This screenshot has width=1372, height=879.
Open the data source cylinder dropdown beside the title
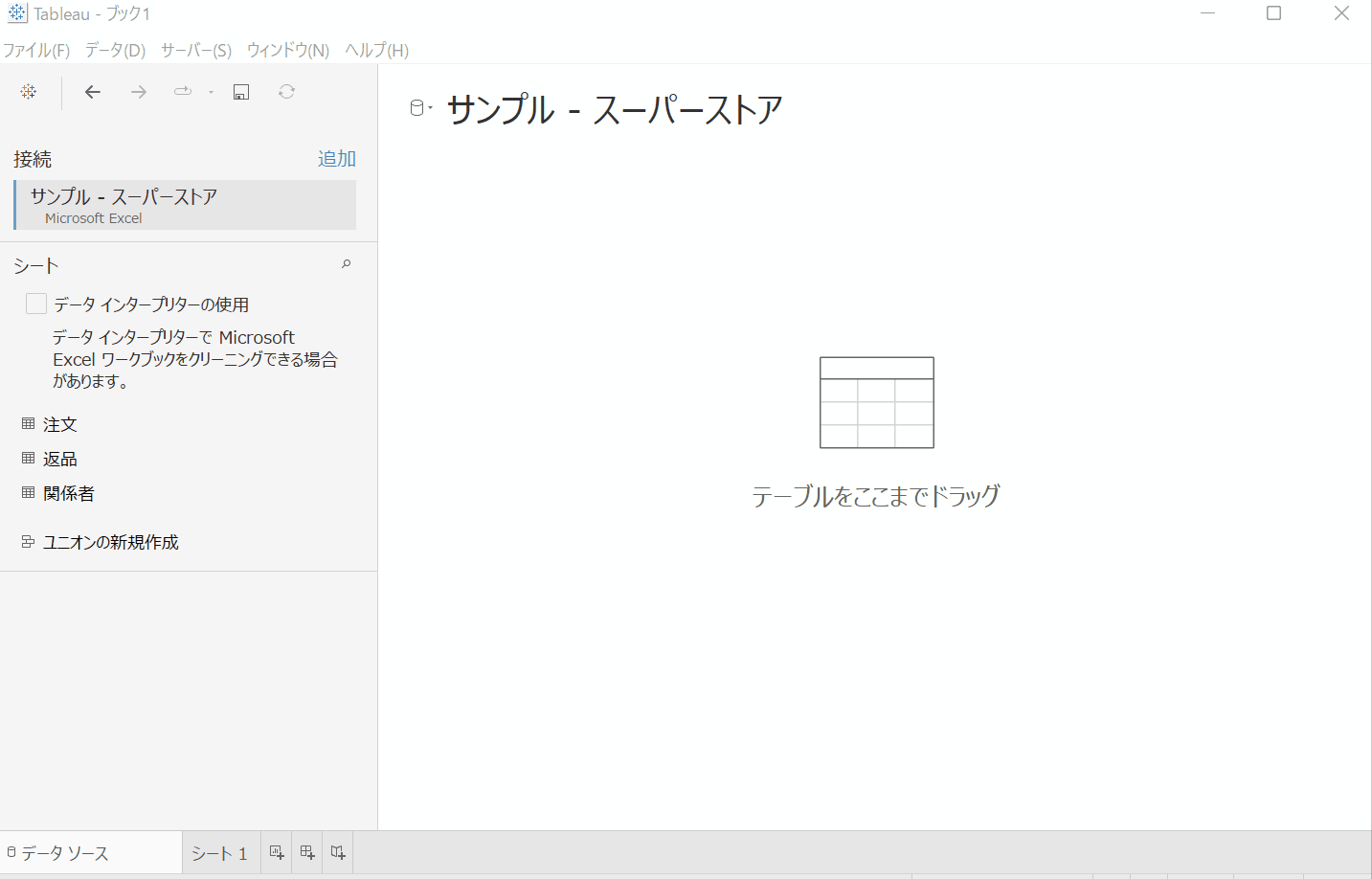point(420,108)
